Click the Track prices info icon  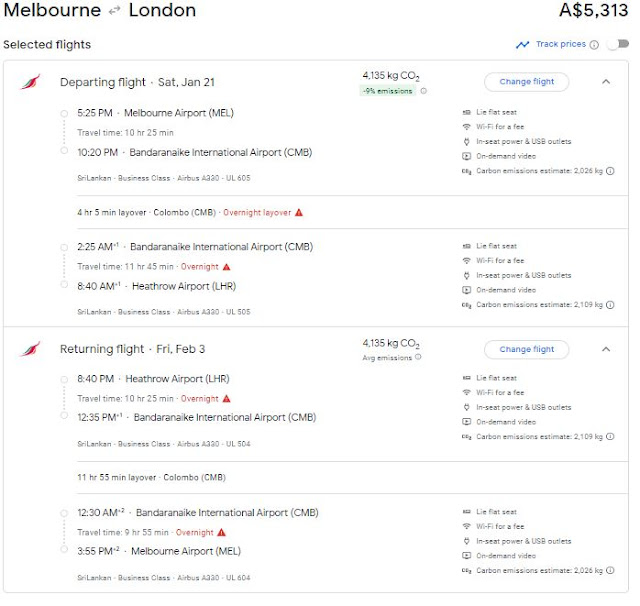(x=594, y=44)
